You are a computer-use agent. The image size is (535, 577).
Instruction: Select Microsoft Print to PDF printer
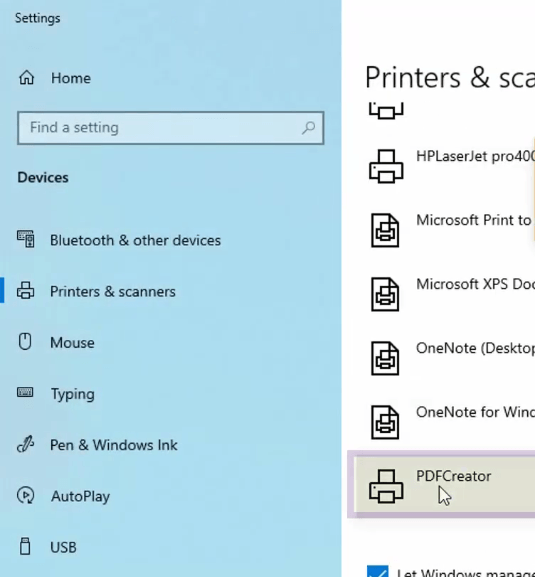click(474, 220)
